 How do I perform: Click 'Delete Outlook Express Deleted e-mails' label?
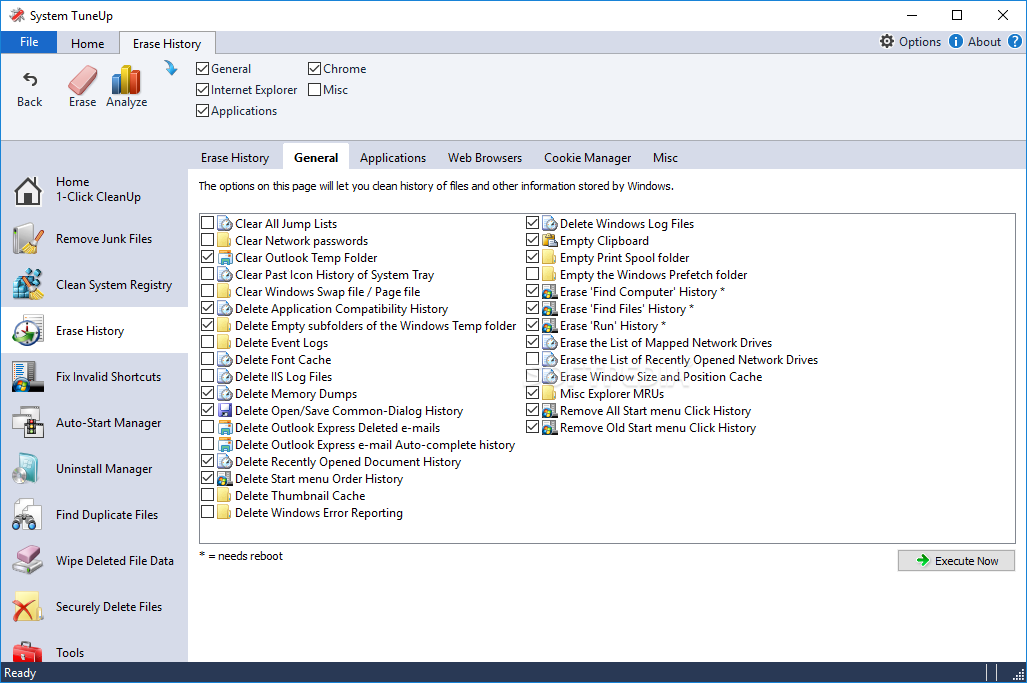(337, 428)
